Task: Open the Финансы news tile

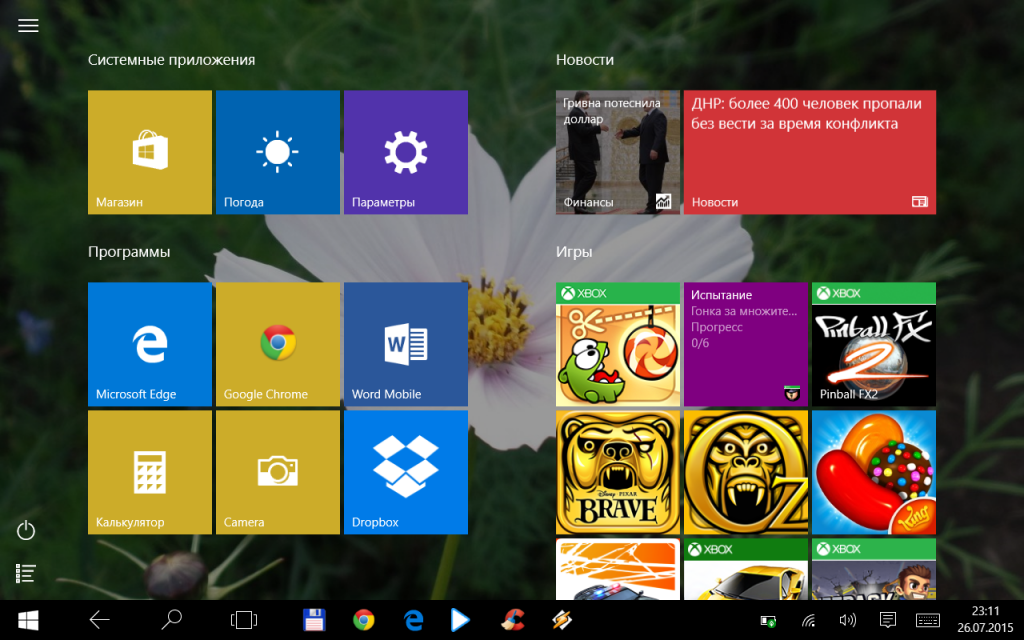Action: (618, 152)
